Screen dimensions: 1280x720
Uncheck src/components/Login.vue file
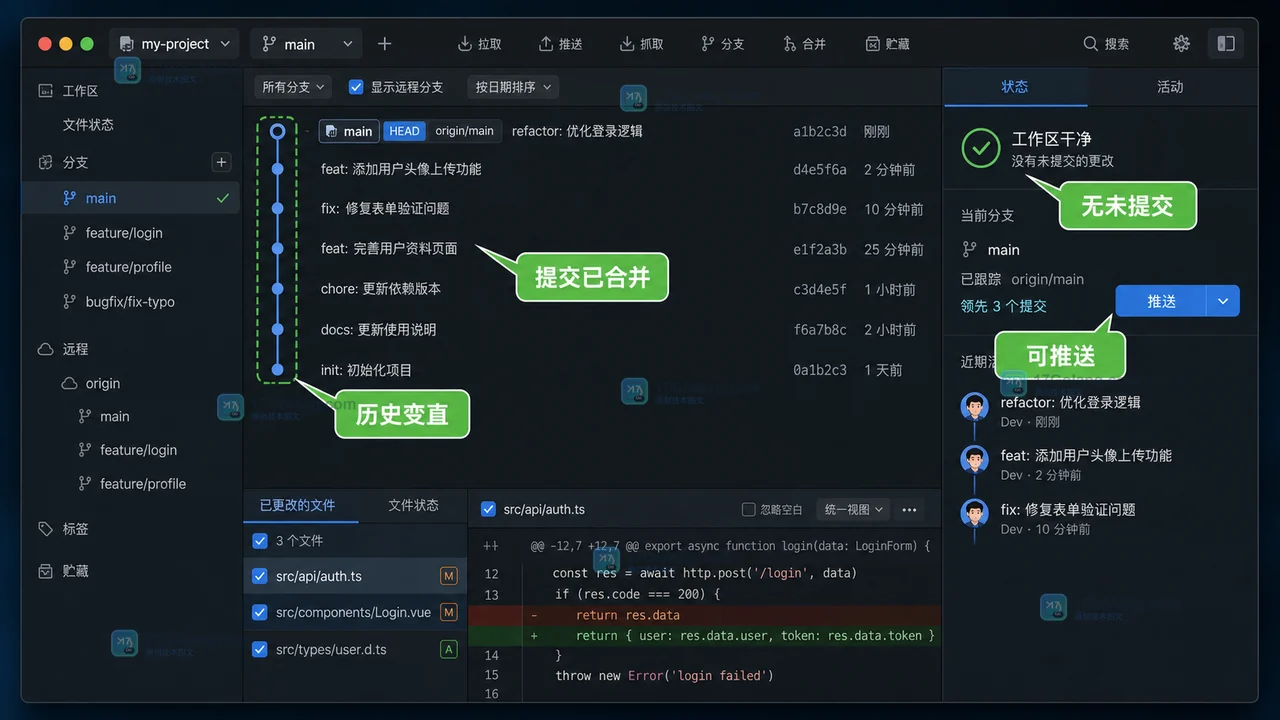pyautogui.click(x=260, y=612)
